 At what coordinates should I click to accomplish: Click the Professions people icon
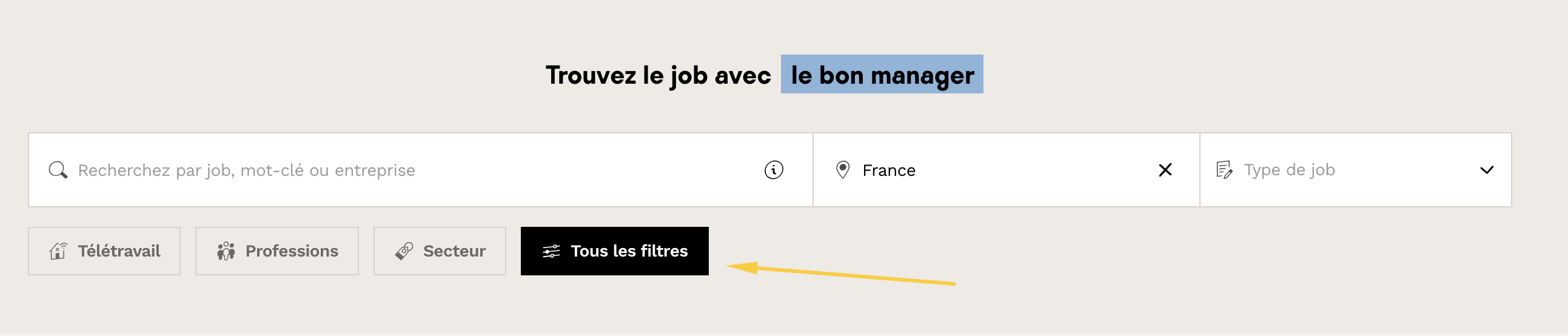(226, 250)
